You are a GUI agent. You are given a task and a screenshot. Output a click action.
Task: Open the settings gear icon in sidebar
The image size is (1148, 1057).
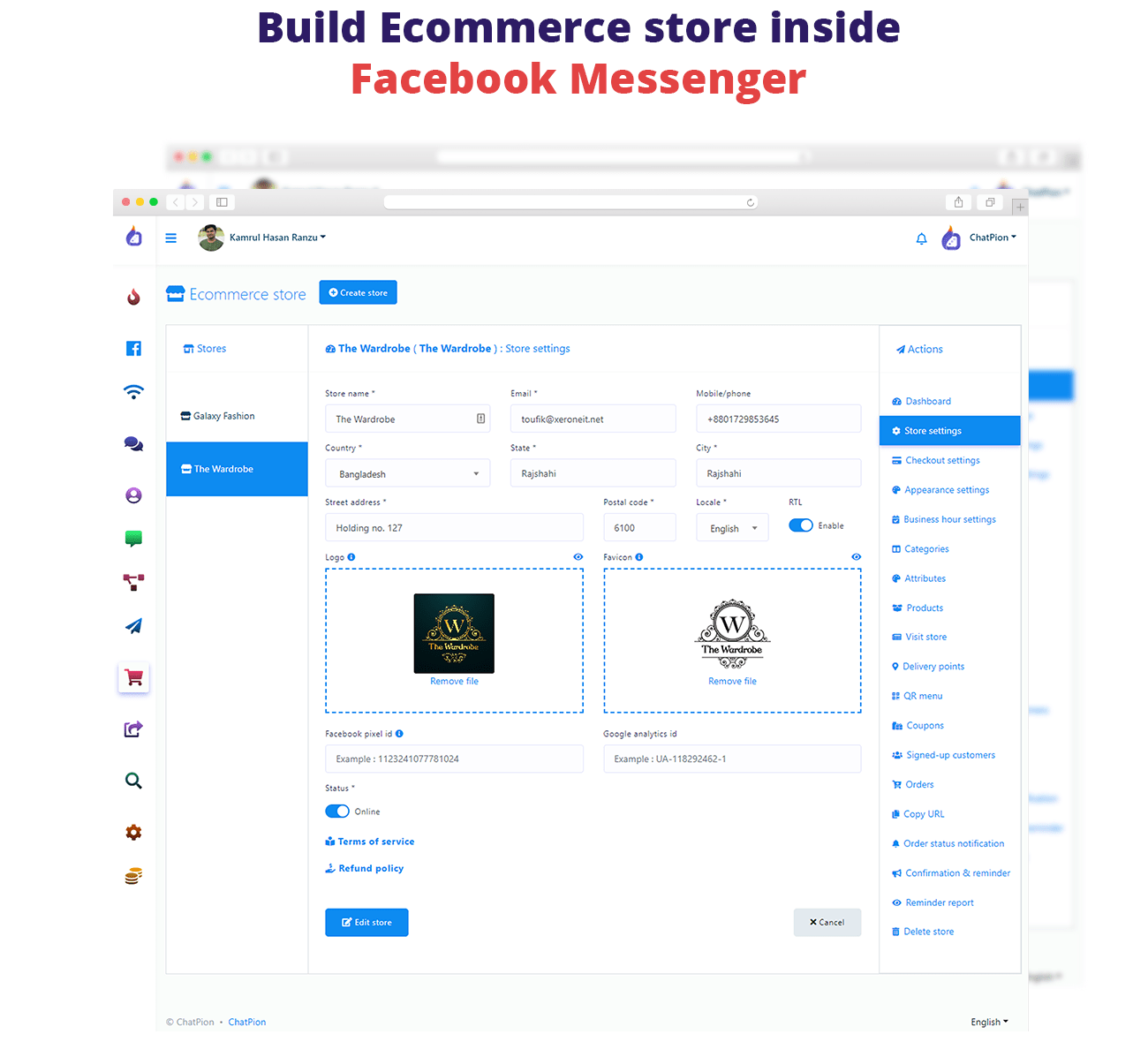click(133, 832)
